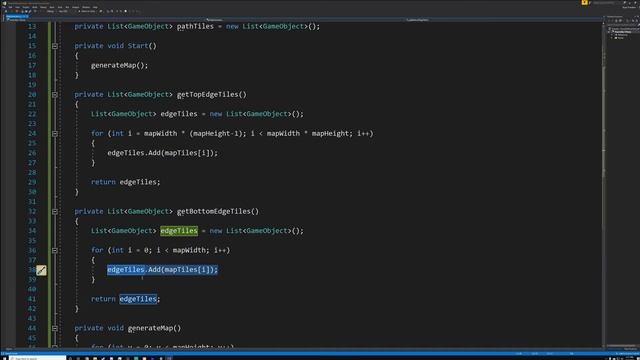Open the Windows Start button
640x360 pixels.
tap(4, 358)
